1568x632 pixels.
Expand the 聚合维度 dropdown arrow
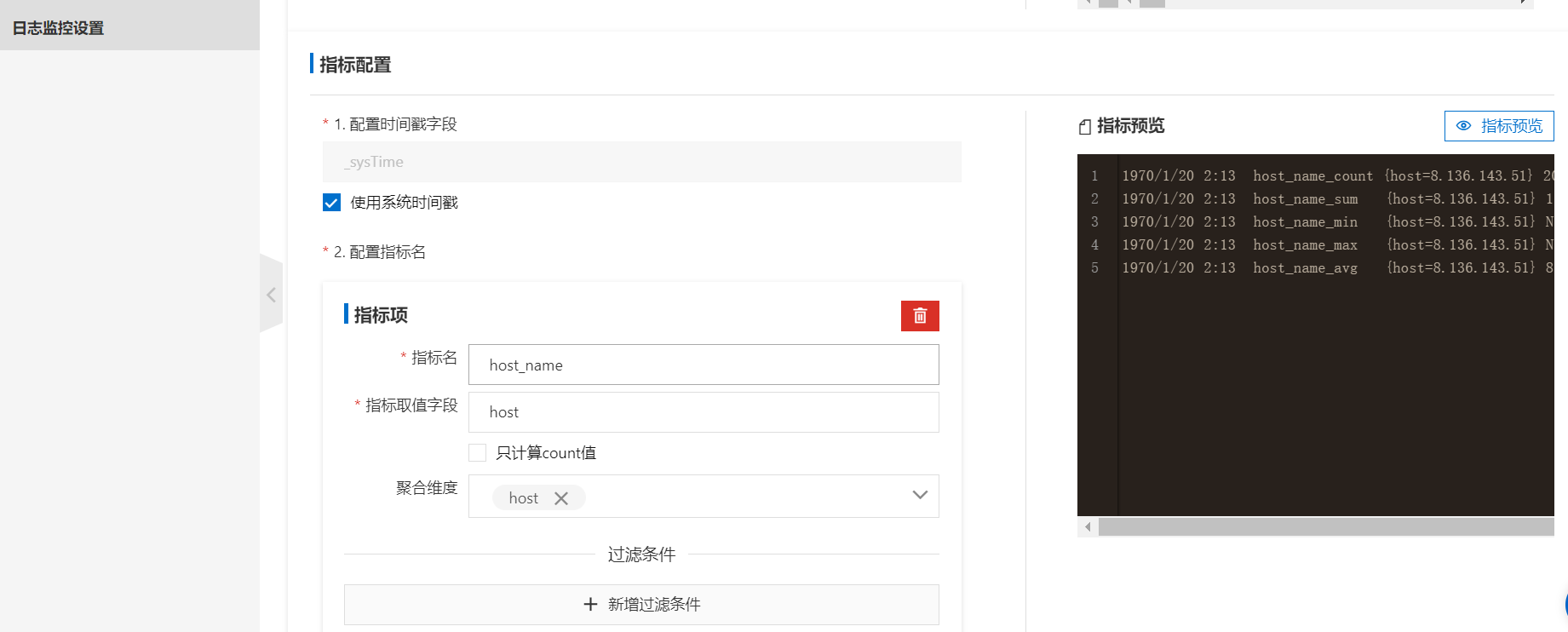(920, 495)
